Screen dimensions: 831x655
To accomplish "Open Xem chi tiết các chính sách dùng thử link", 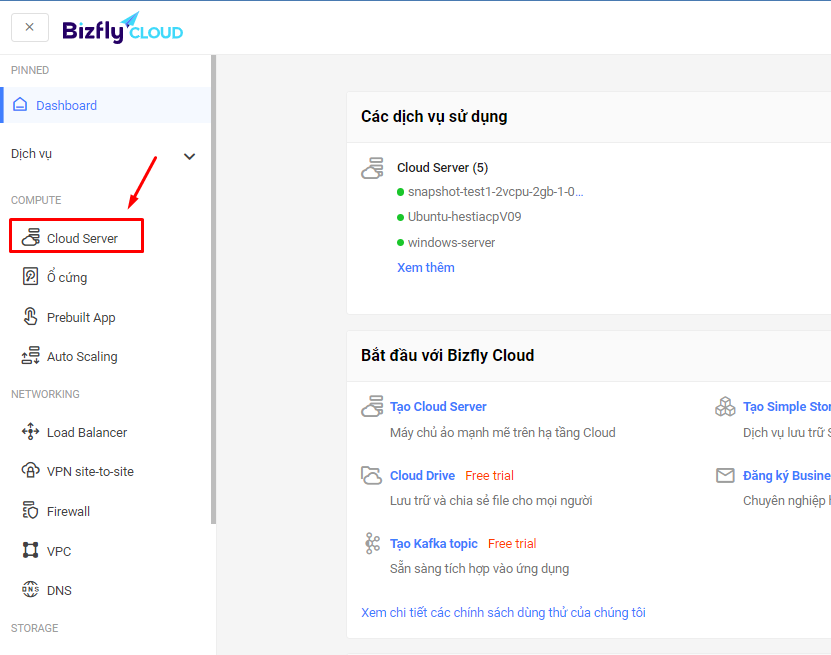I will coord(503,613).
